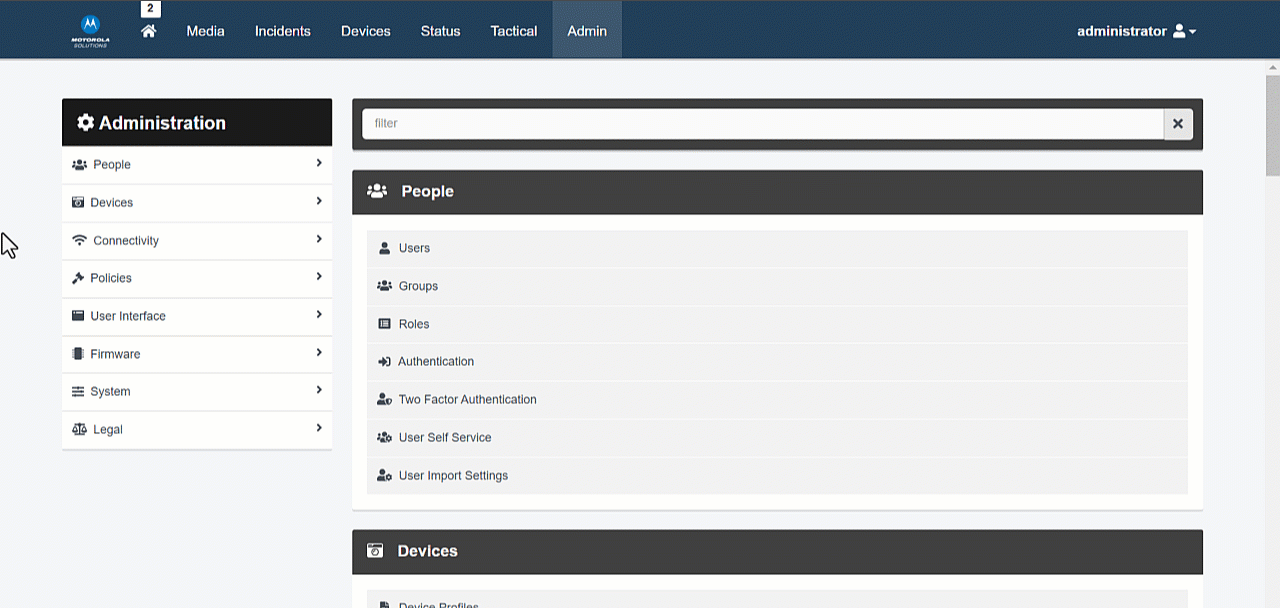Click the home icon in navbar

pyautogui.click(x=149, y=31)
